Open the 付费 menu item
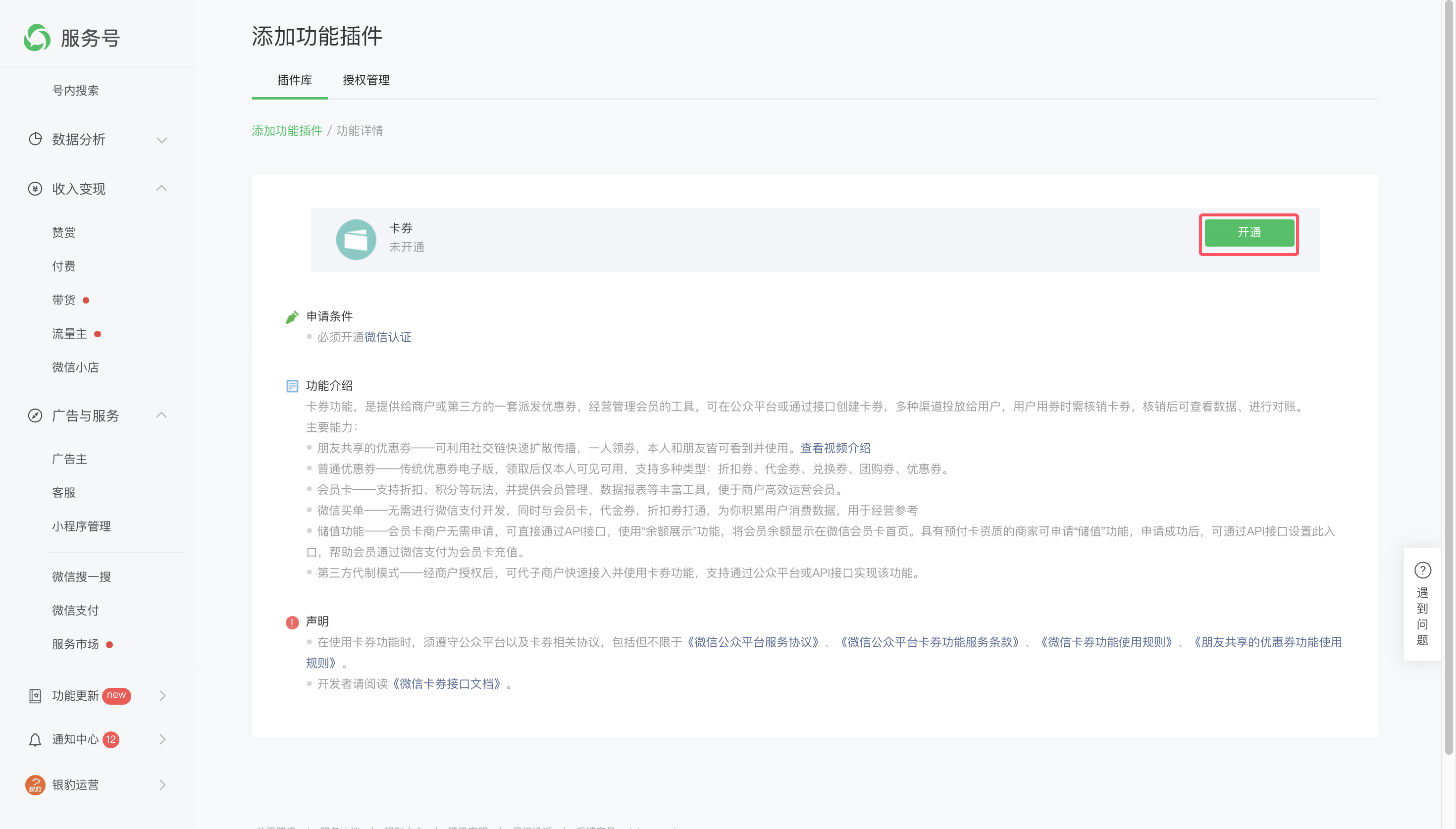This screenshot has width=1456, height=829. point(64,266)
